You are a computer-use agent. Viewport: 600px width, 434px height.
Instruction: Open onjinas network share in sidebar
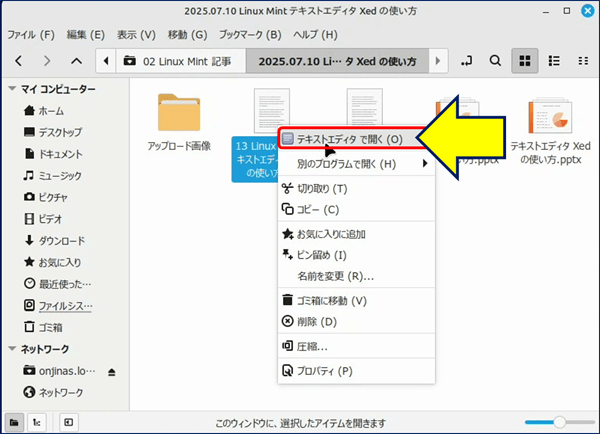tap(59, 371)
